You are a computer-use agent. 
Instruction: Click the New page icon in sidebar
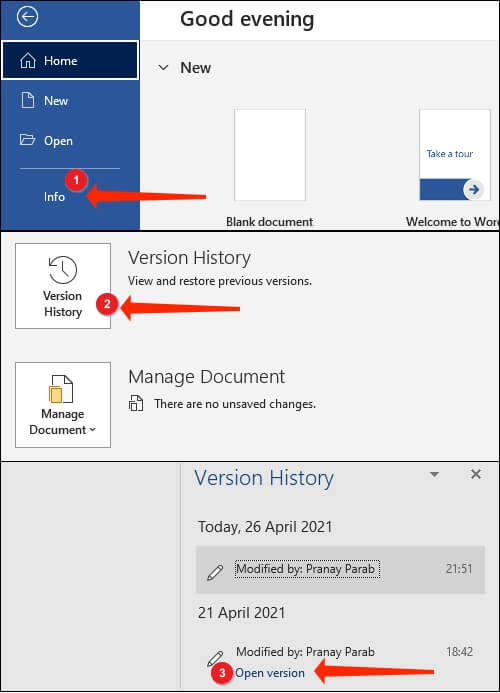coord(28,100)
